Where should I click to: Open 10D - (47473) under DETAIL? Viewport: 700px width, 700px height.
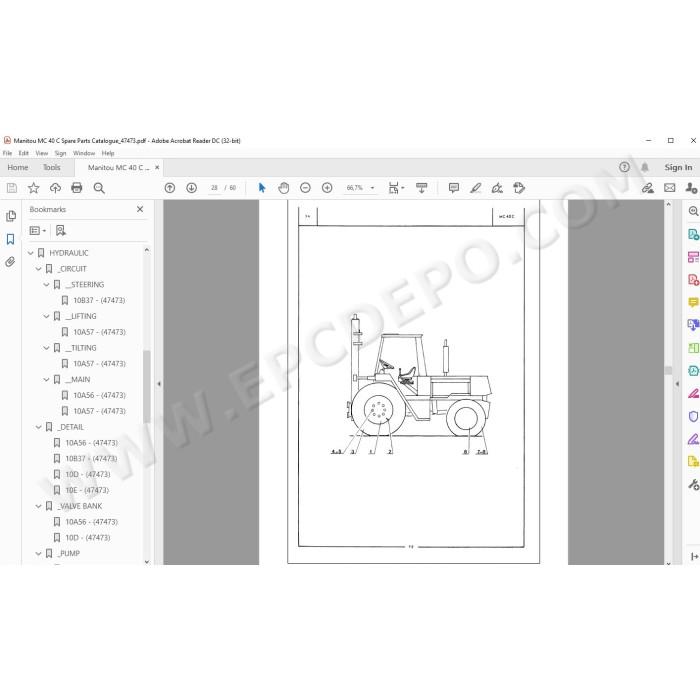[88, 474]
